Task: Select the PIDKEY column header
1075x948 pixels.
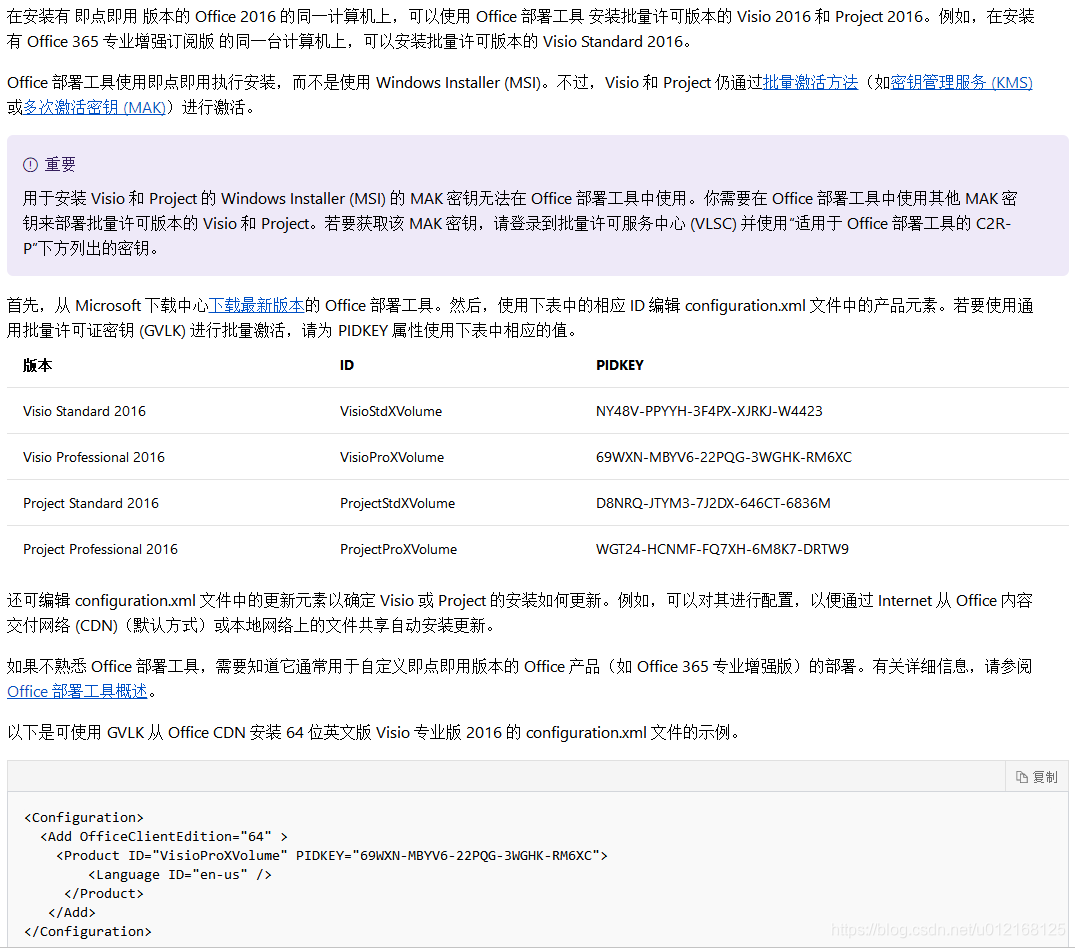Action: [620, 365]
